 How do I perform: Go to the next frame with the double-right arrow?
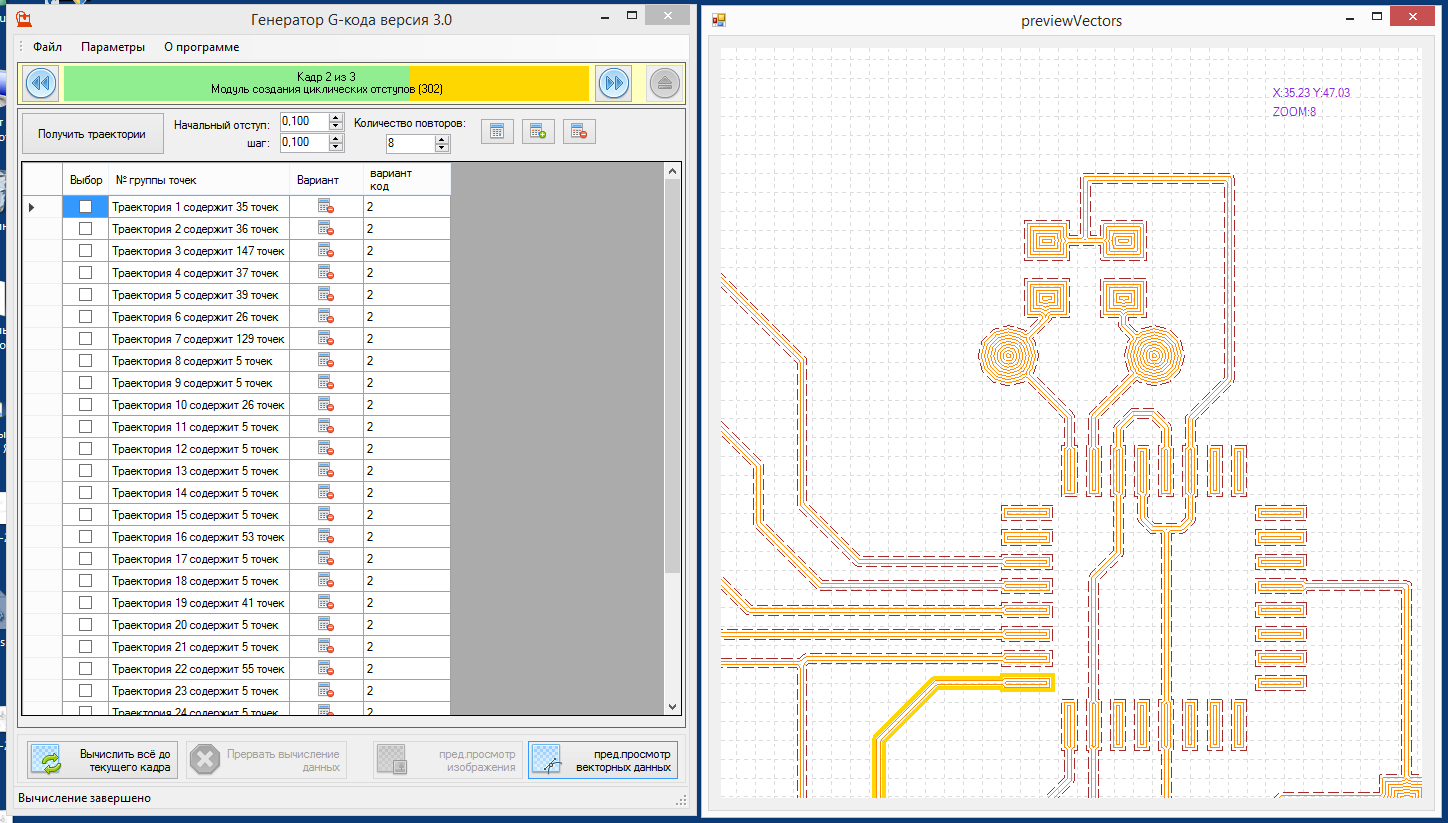[614, 83]
